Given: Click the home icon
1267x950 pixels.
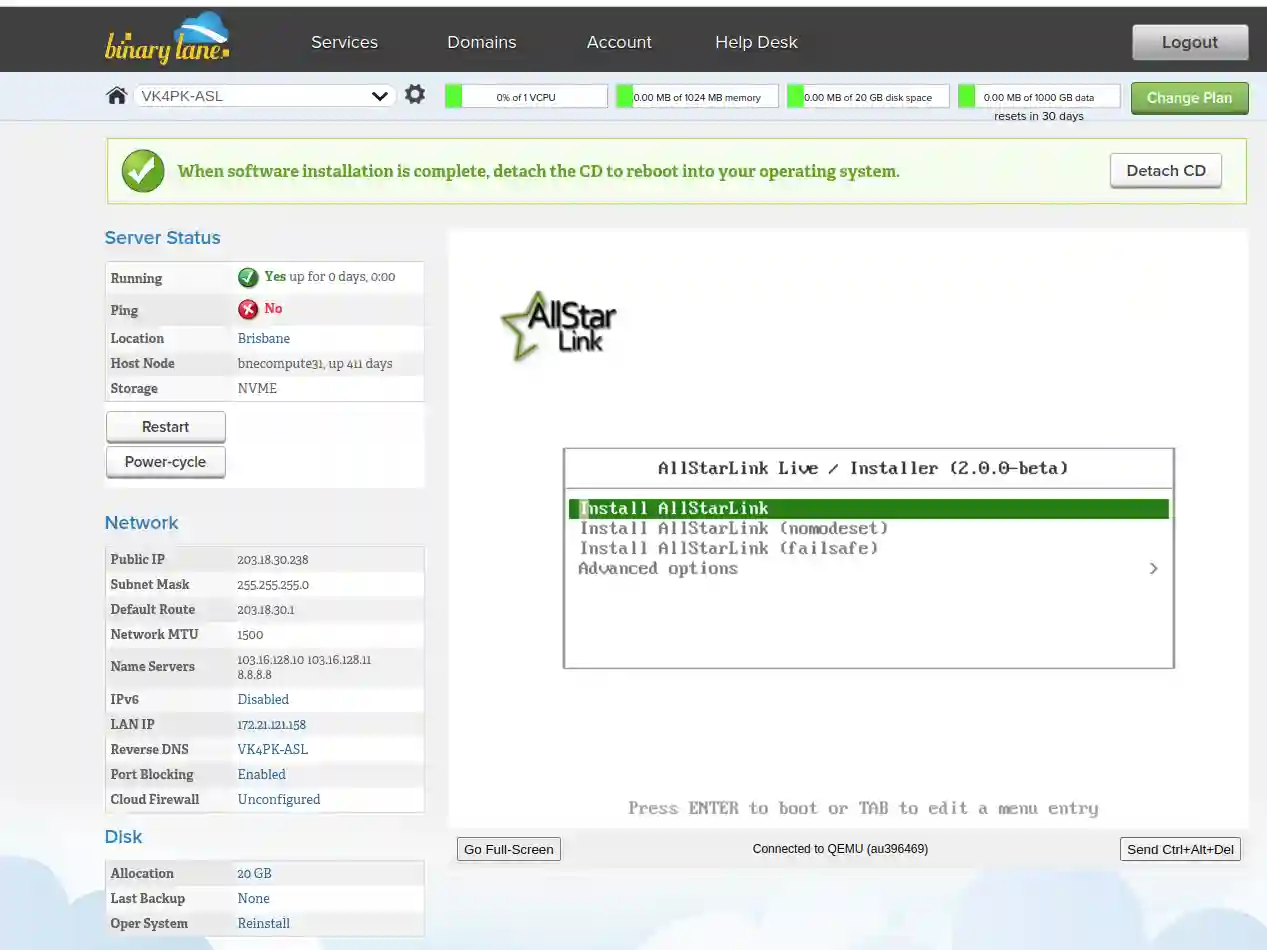Looking at the screenshot, I should [x=117, y=96].
